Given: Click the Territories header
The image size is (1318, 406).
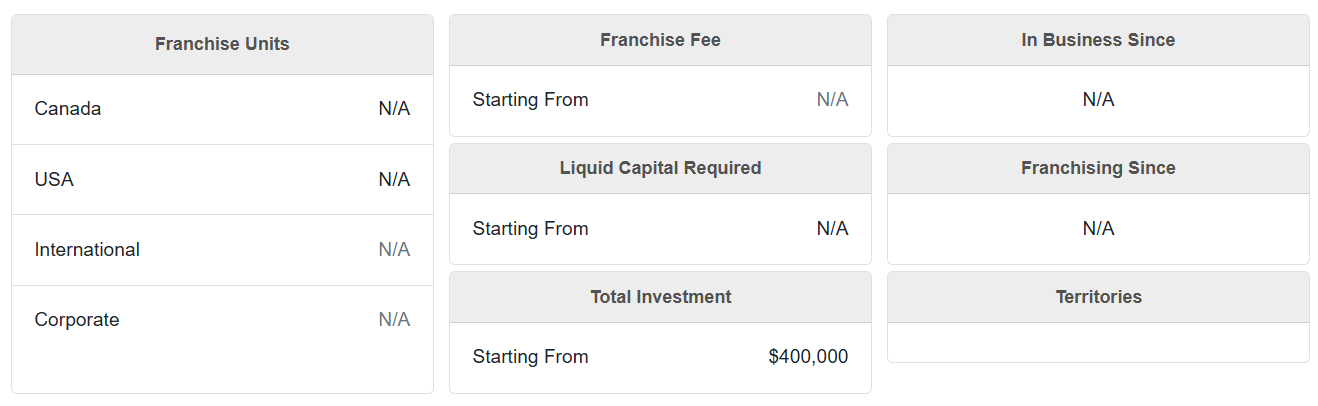Looking at the screenshot, I should (x=1098, y=297).
